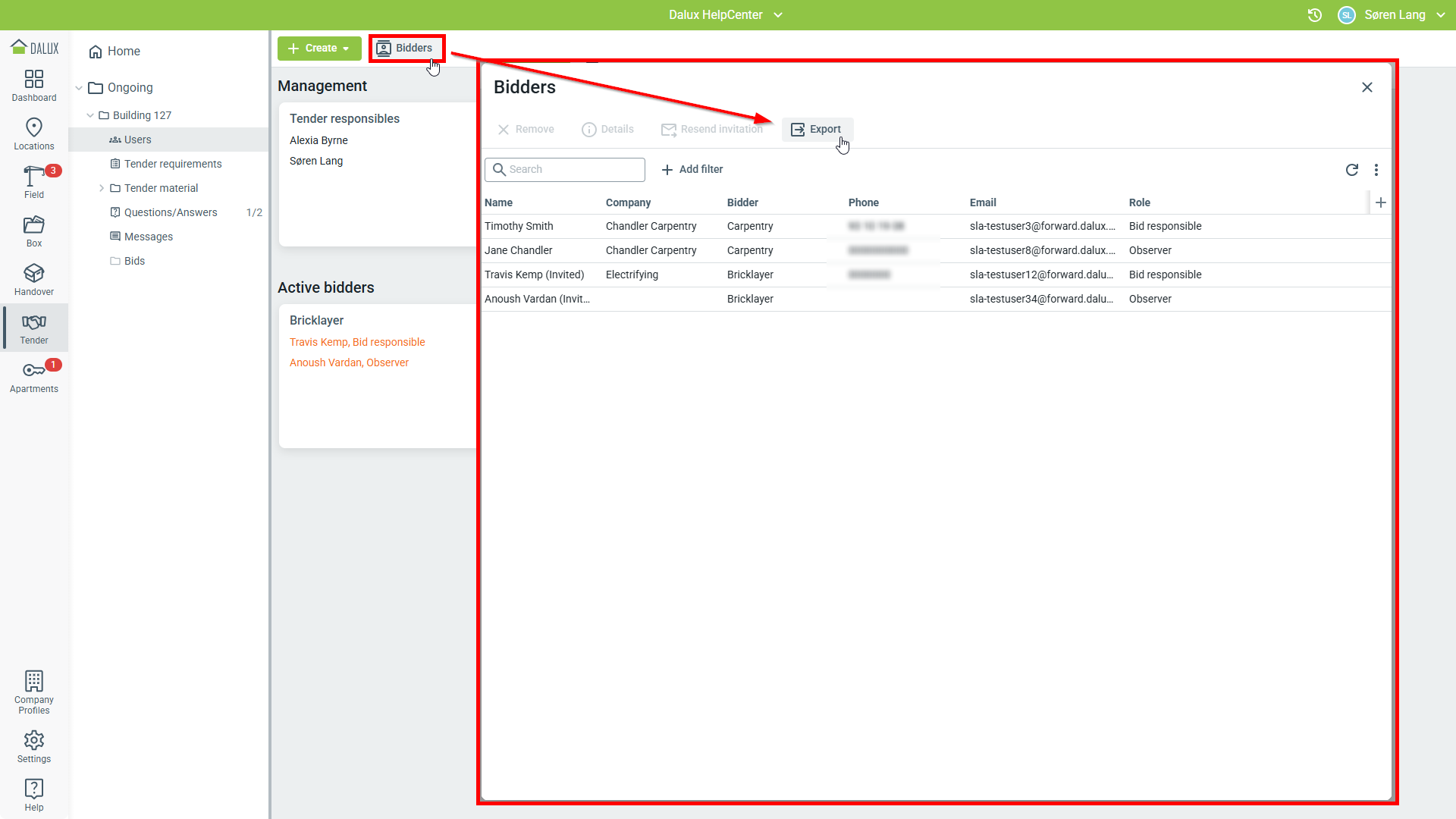Expand the Tender material folder

coord(102,188)
